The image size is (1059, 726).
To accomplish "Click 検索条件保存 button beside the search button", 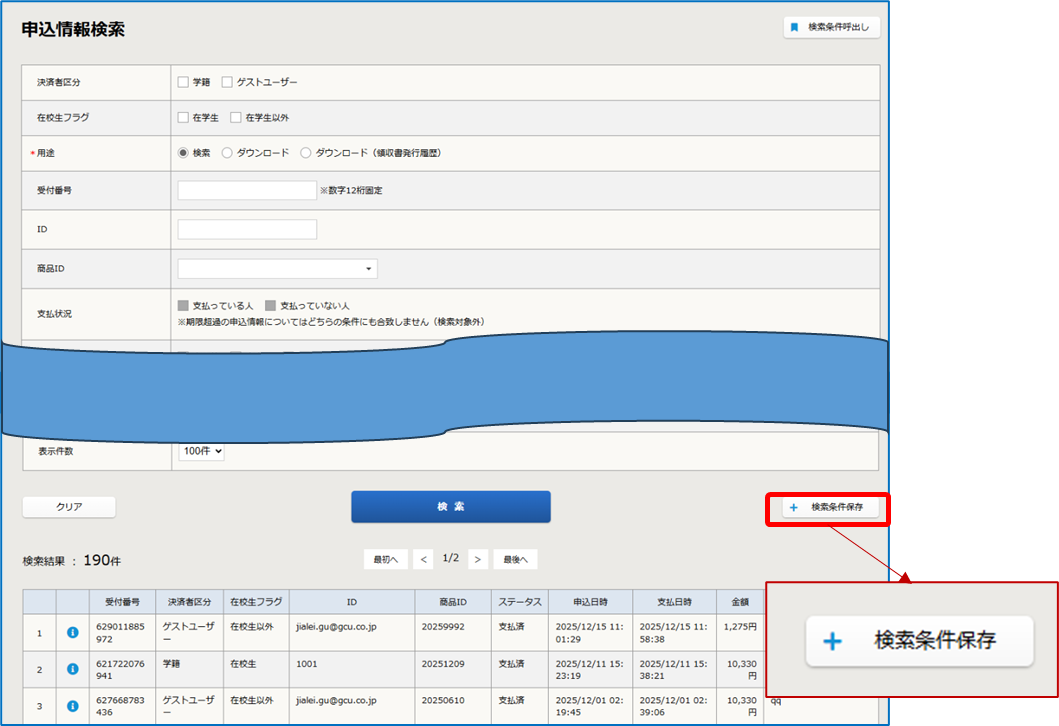I will pyautogui.click(x=827, y=508).
